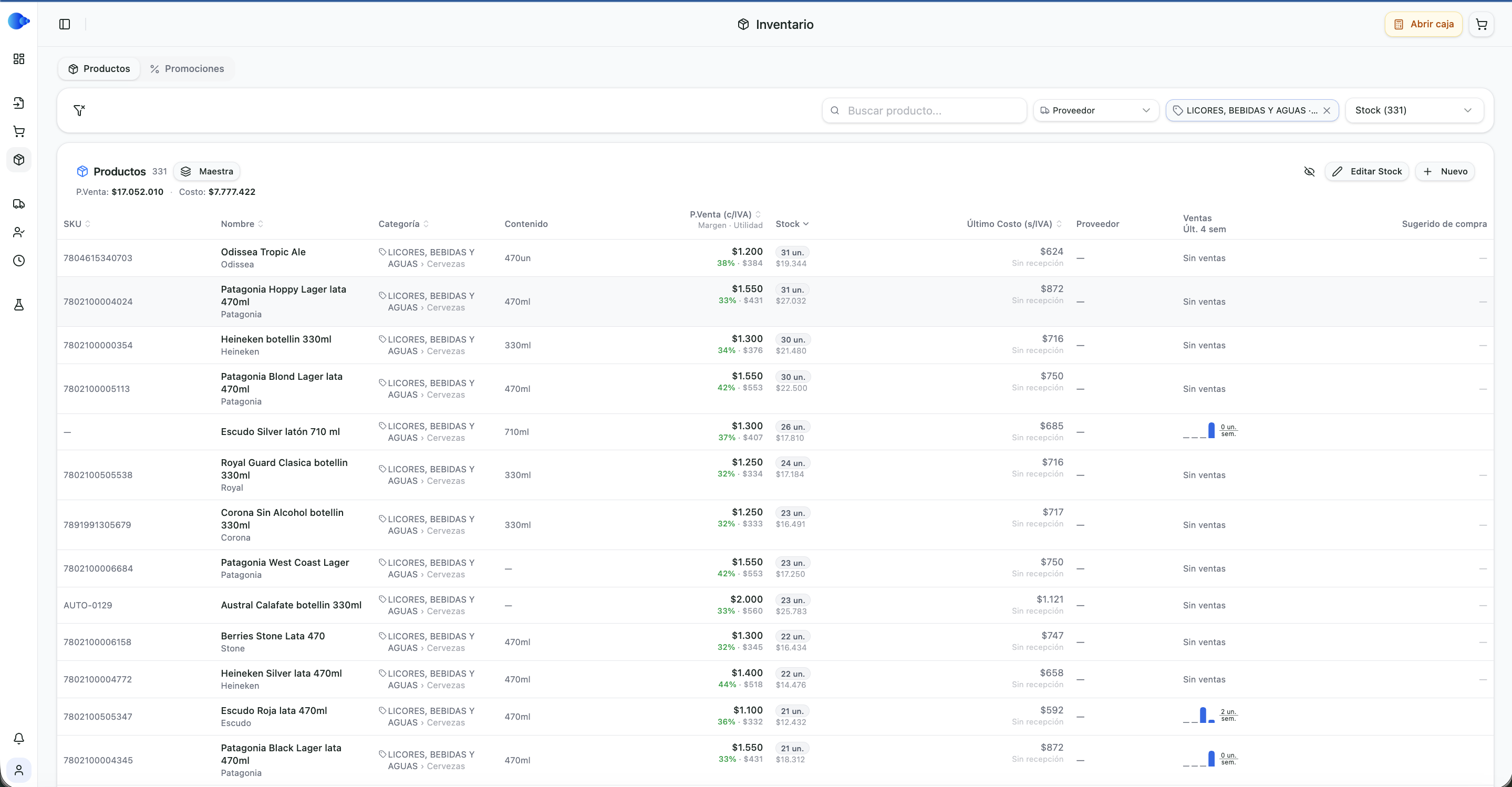Create a product with Nuevo button
Viewport: 1512px width, 787px height.
tap(1445, 171)
